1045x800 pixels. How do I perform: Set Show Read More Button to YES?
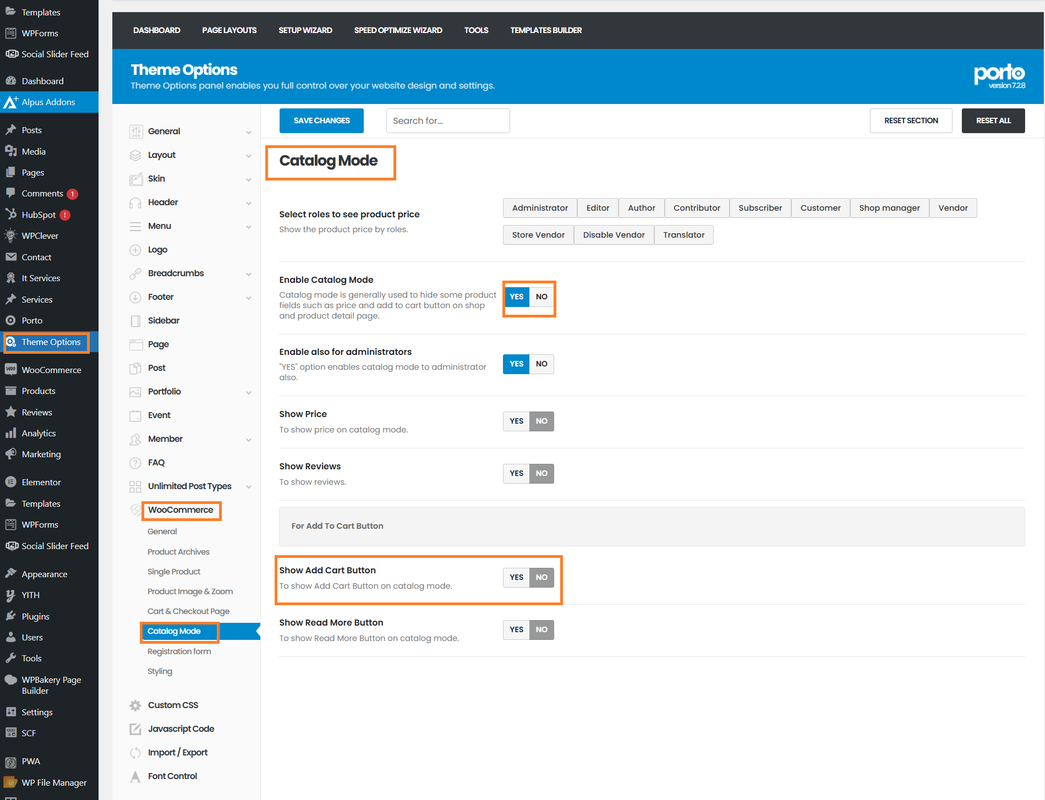[517, 629]
